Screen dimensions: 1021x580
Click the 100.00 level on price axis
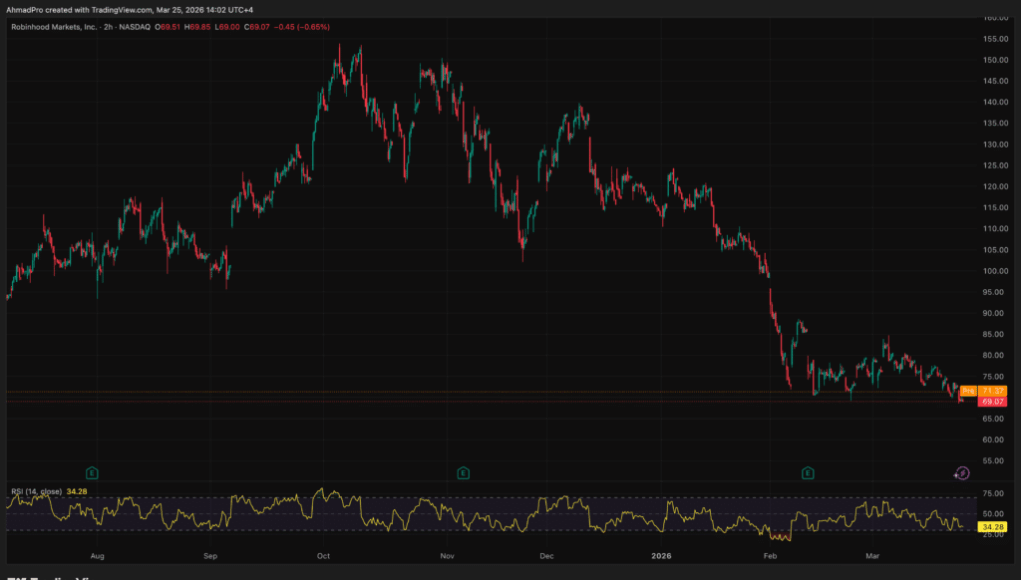[x=991, y=271]
